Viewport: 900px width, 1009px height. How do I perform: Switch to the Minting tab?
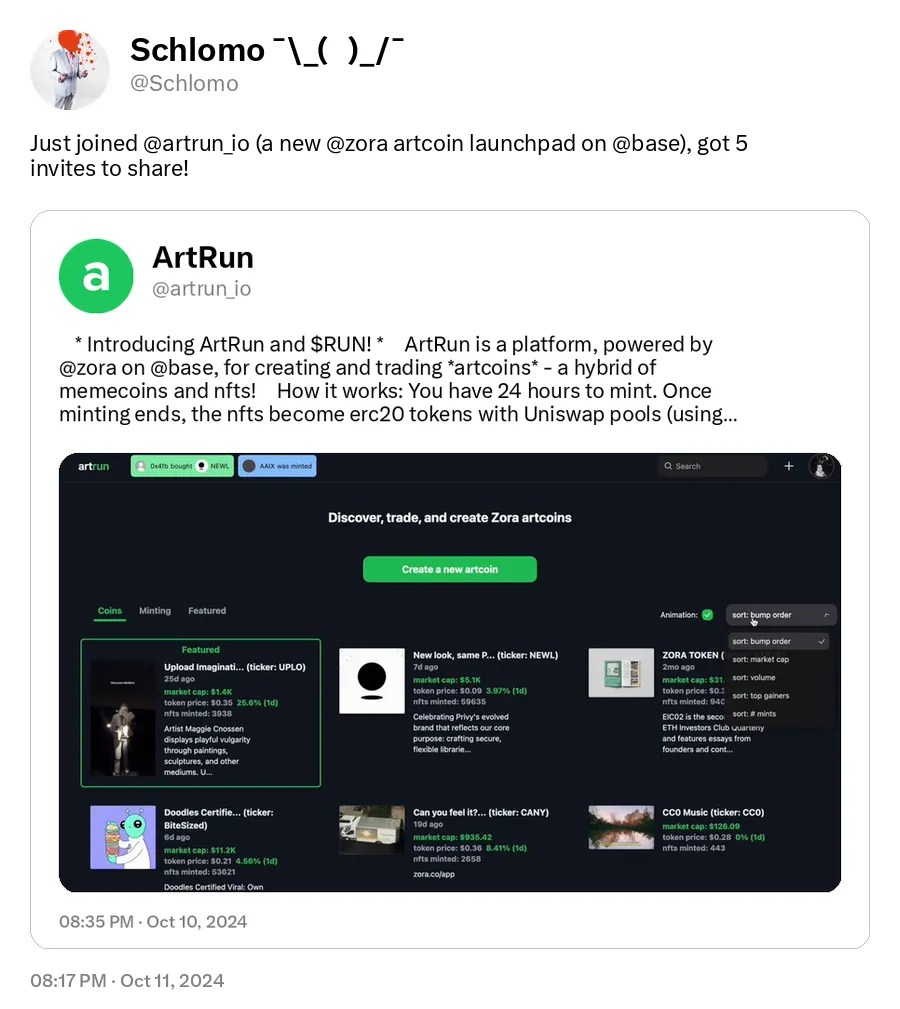155,611
